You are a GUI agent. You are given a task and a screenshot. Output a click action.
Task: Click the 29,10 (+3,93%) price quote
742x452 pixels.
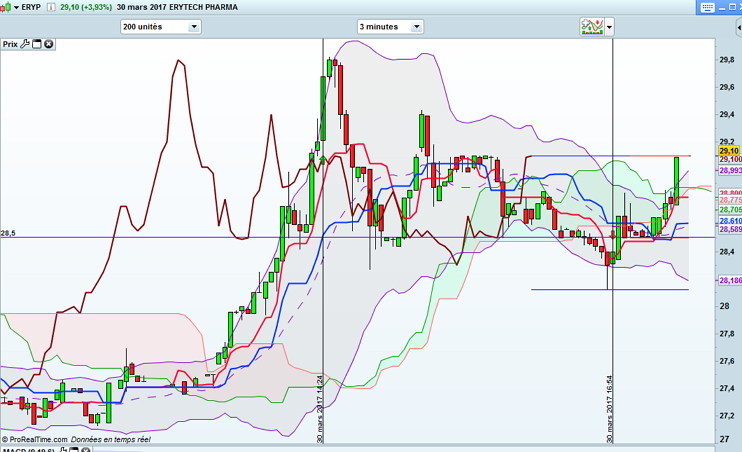[x=86, y=7]
